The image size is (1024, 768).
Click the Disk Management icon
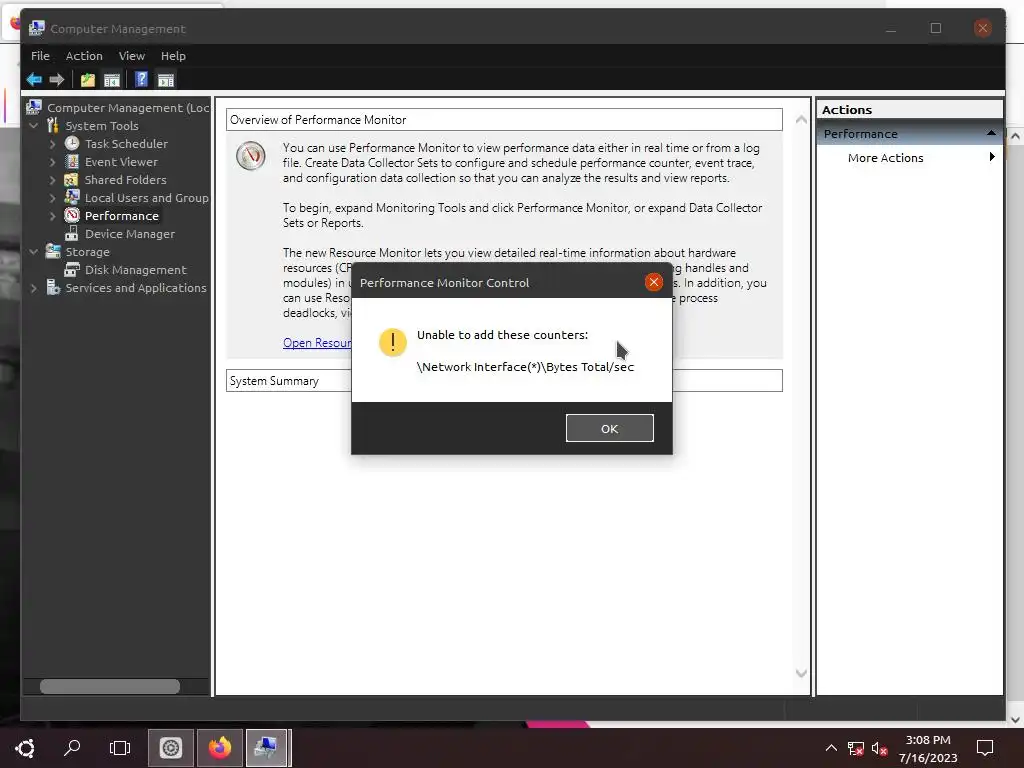pyautogui.click(x=72, y=269)
